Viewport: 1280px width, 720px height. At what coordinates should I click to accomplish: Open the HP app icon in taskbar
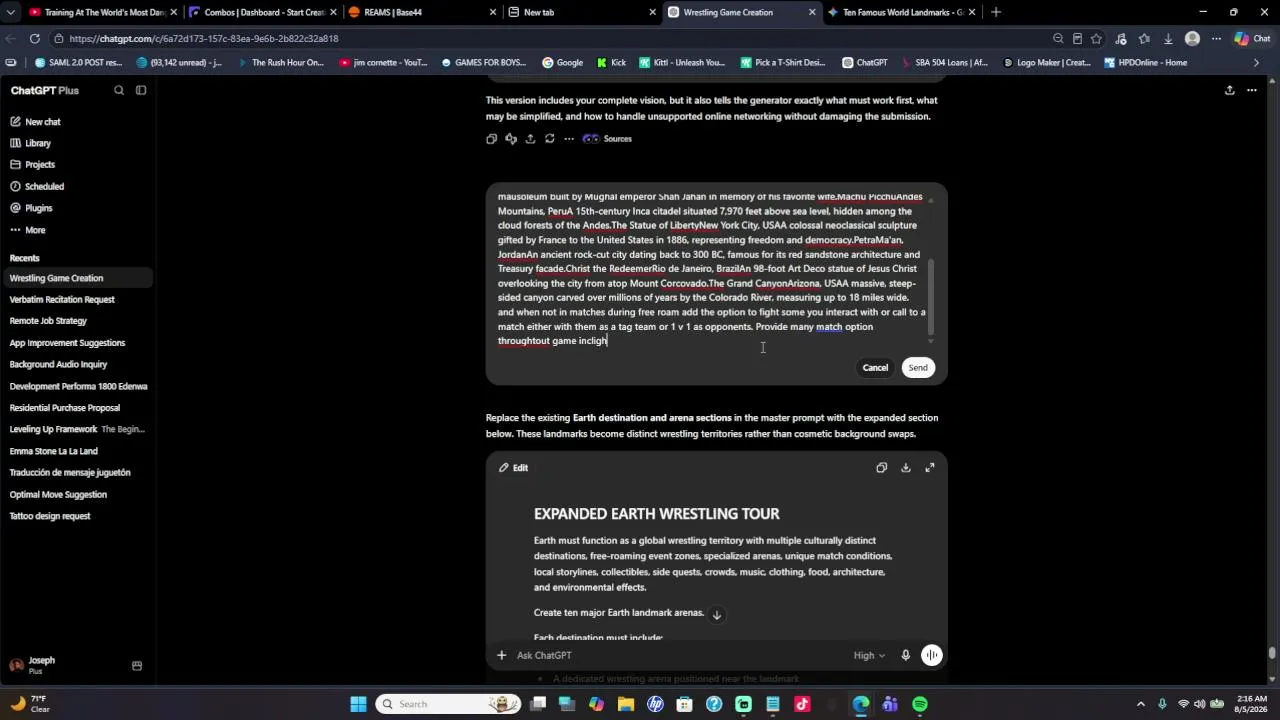(x=655, y=704)
